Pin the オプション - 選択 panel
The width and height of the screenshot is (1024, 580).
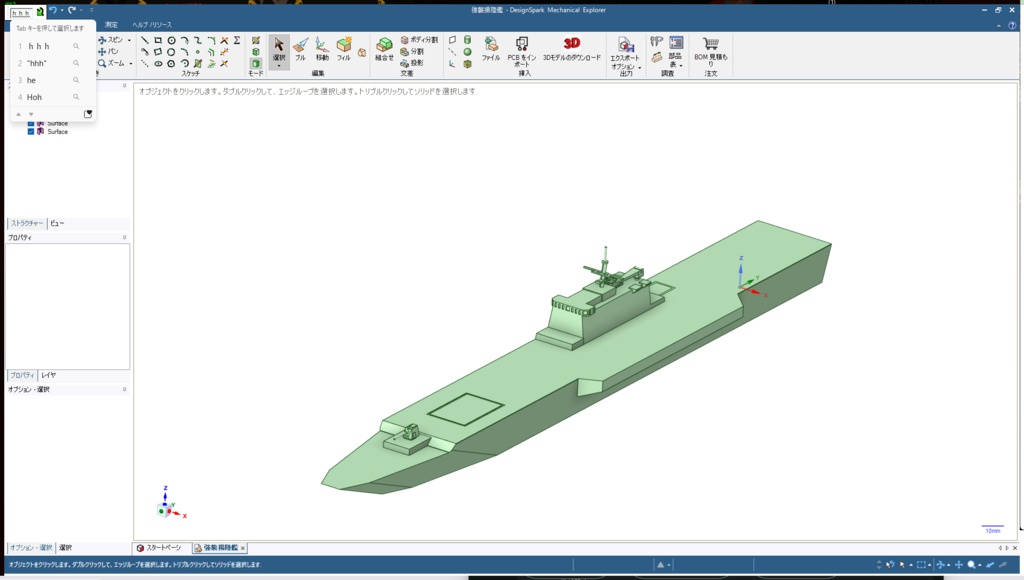(125, 389)
